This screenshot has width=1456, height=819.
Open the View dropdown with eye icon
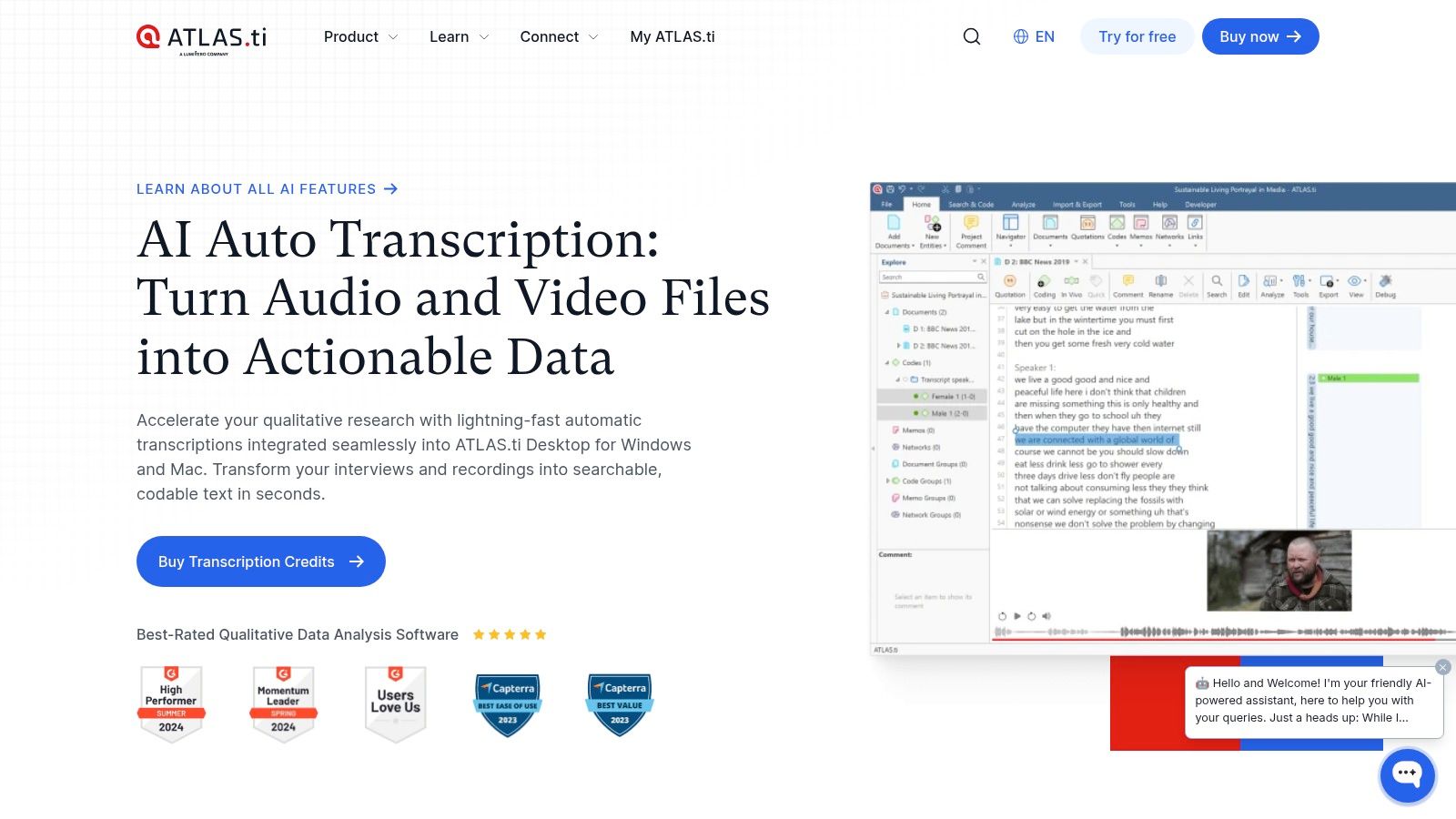[1356, 286]
